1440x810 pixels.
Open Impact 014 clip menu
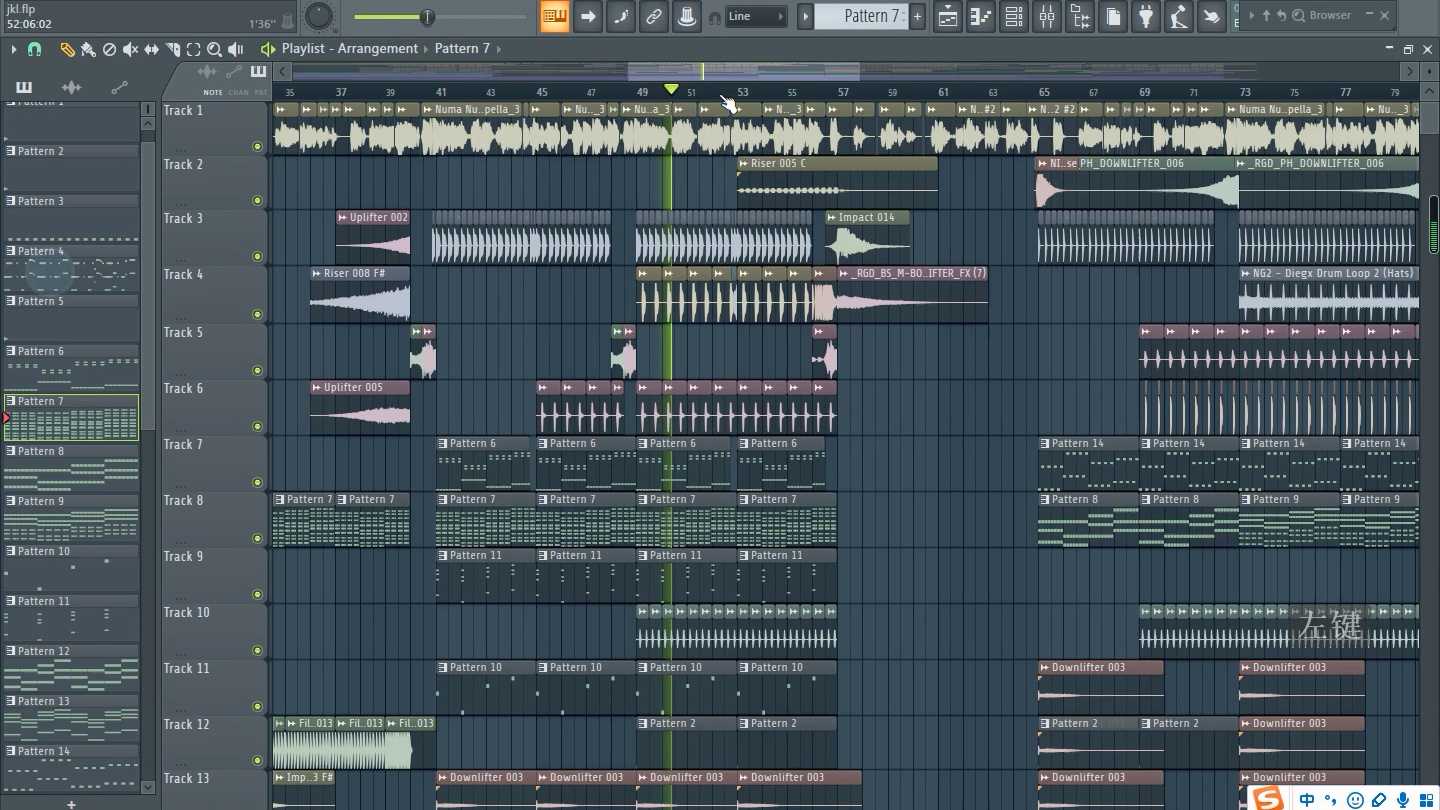tap(832, 217)
